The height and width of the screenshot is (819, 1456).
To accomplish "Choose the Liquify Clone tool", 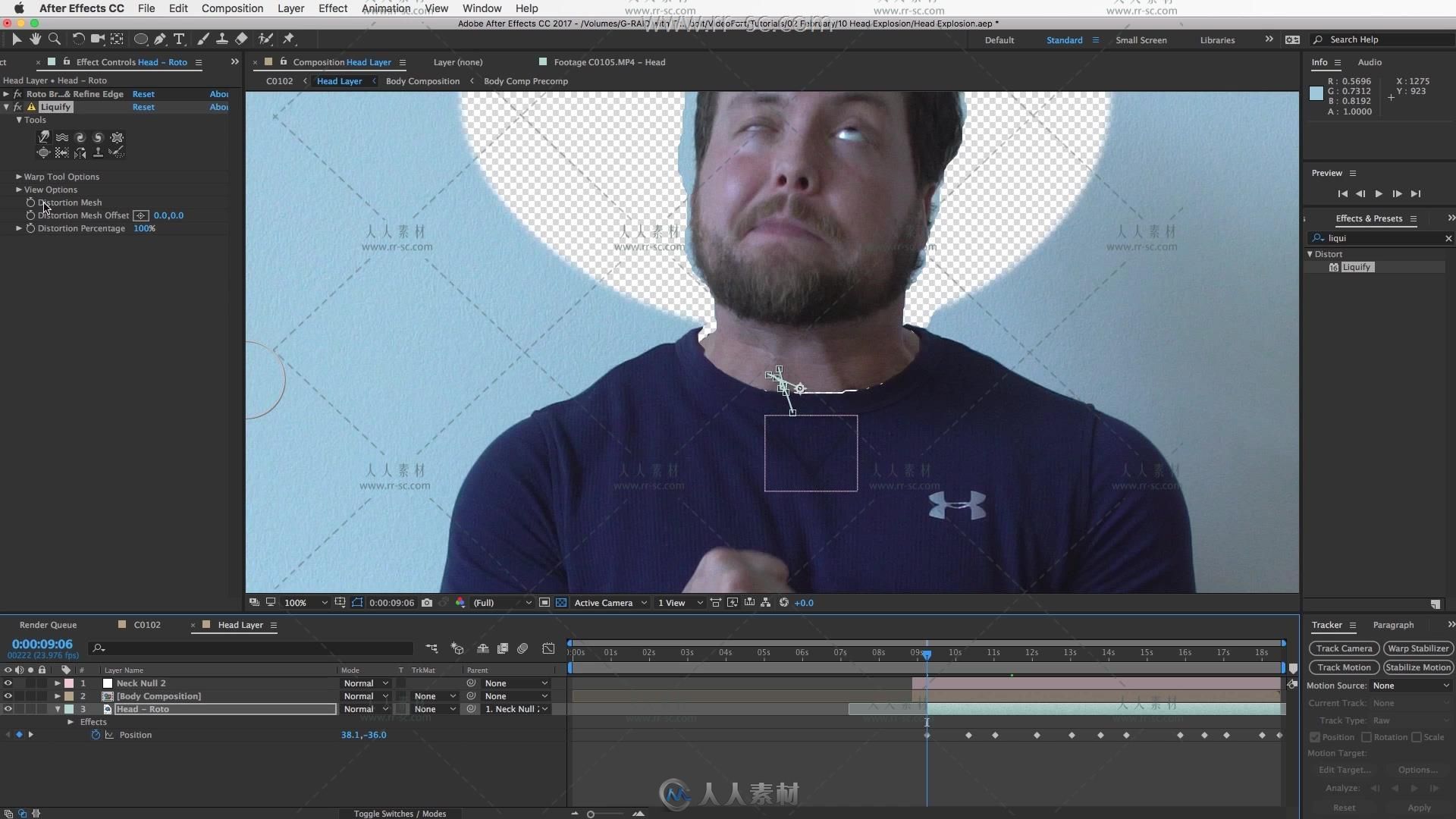I will tap(99, 152).
